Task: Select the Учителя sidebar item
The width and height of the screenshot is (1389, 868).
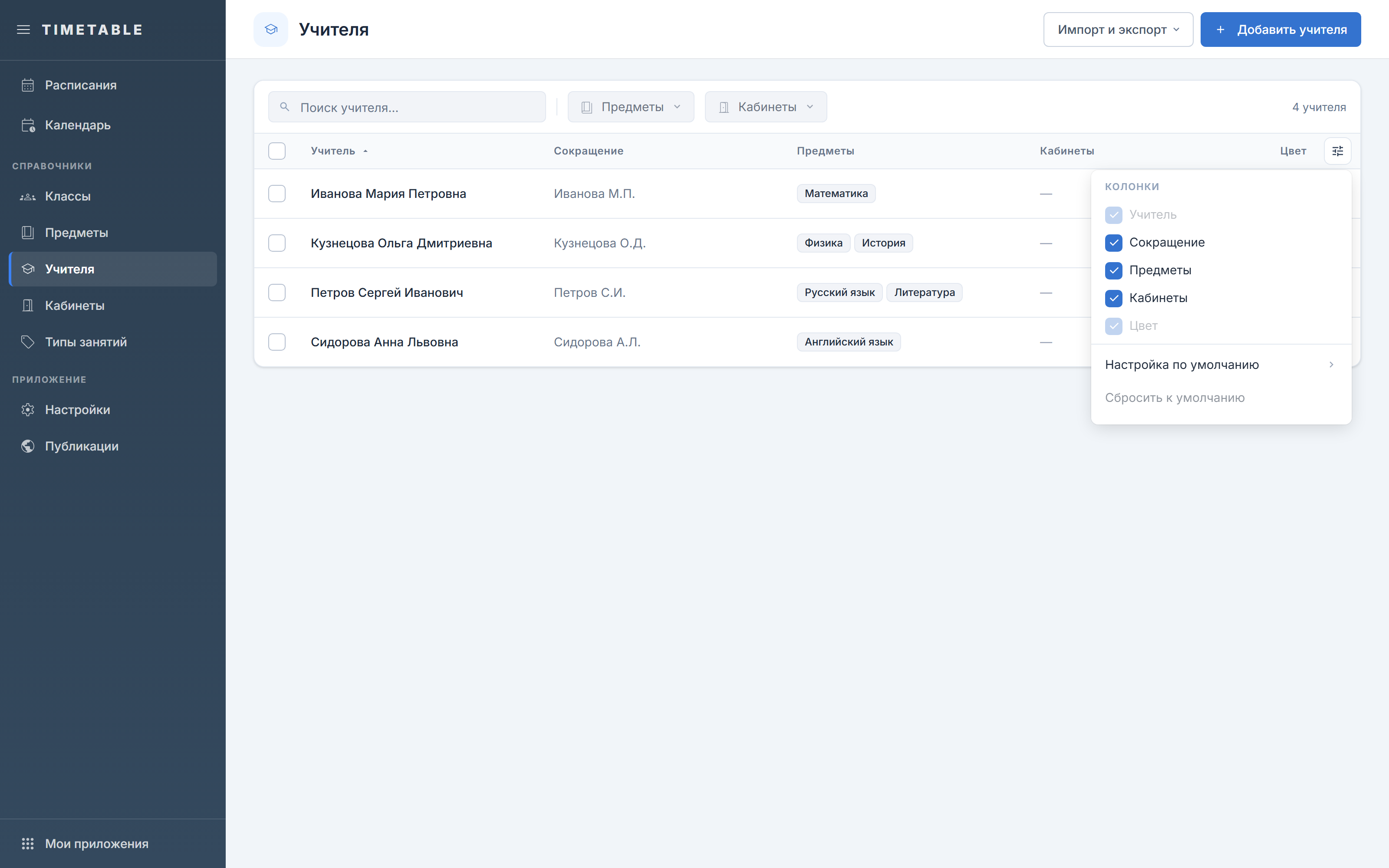Action: point(113,269)
